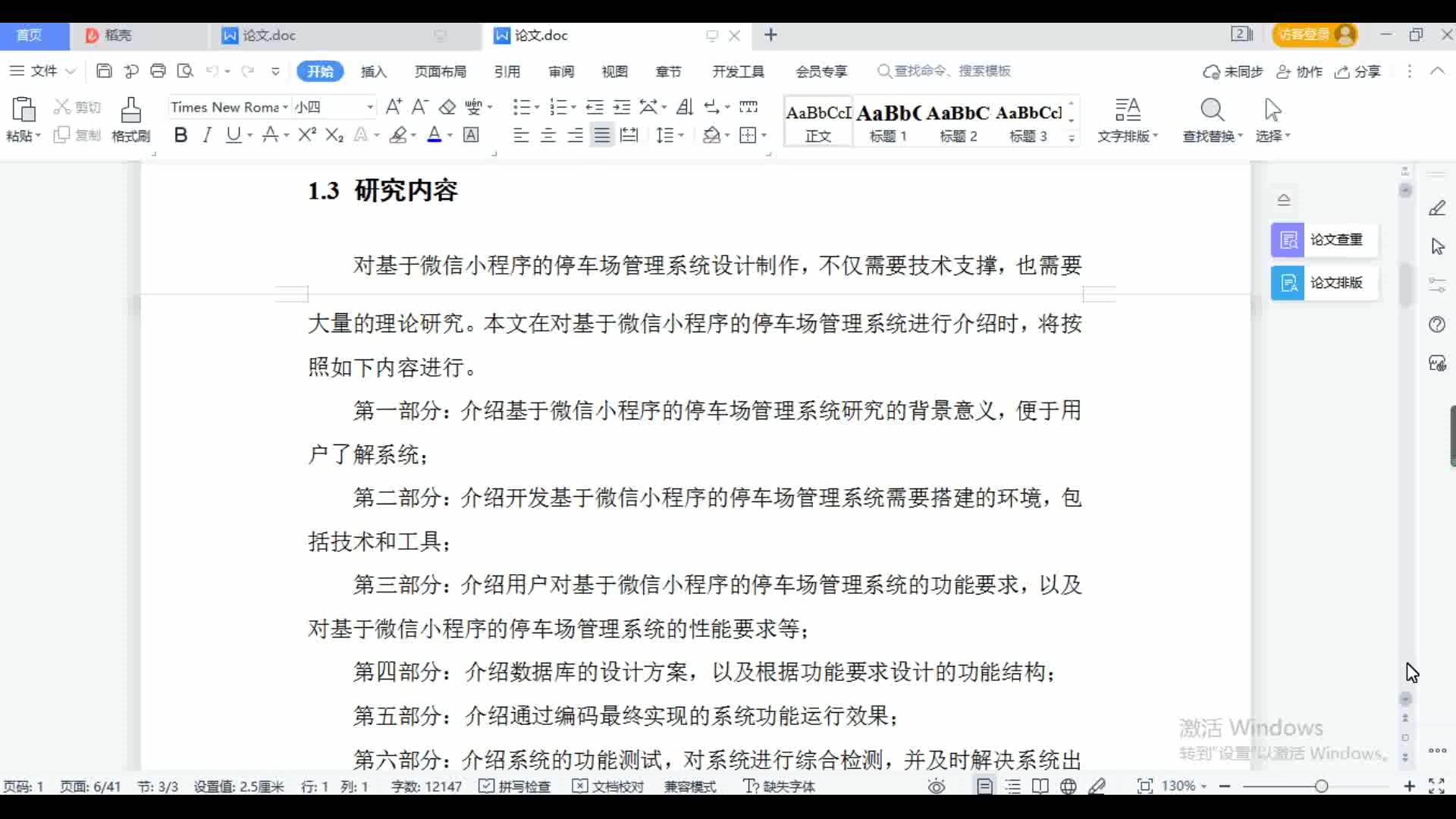Click the zoom slider handle
The width and height of the screenshot is (1456, 819).
pos(1321,786)
